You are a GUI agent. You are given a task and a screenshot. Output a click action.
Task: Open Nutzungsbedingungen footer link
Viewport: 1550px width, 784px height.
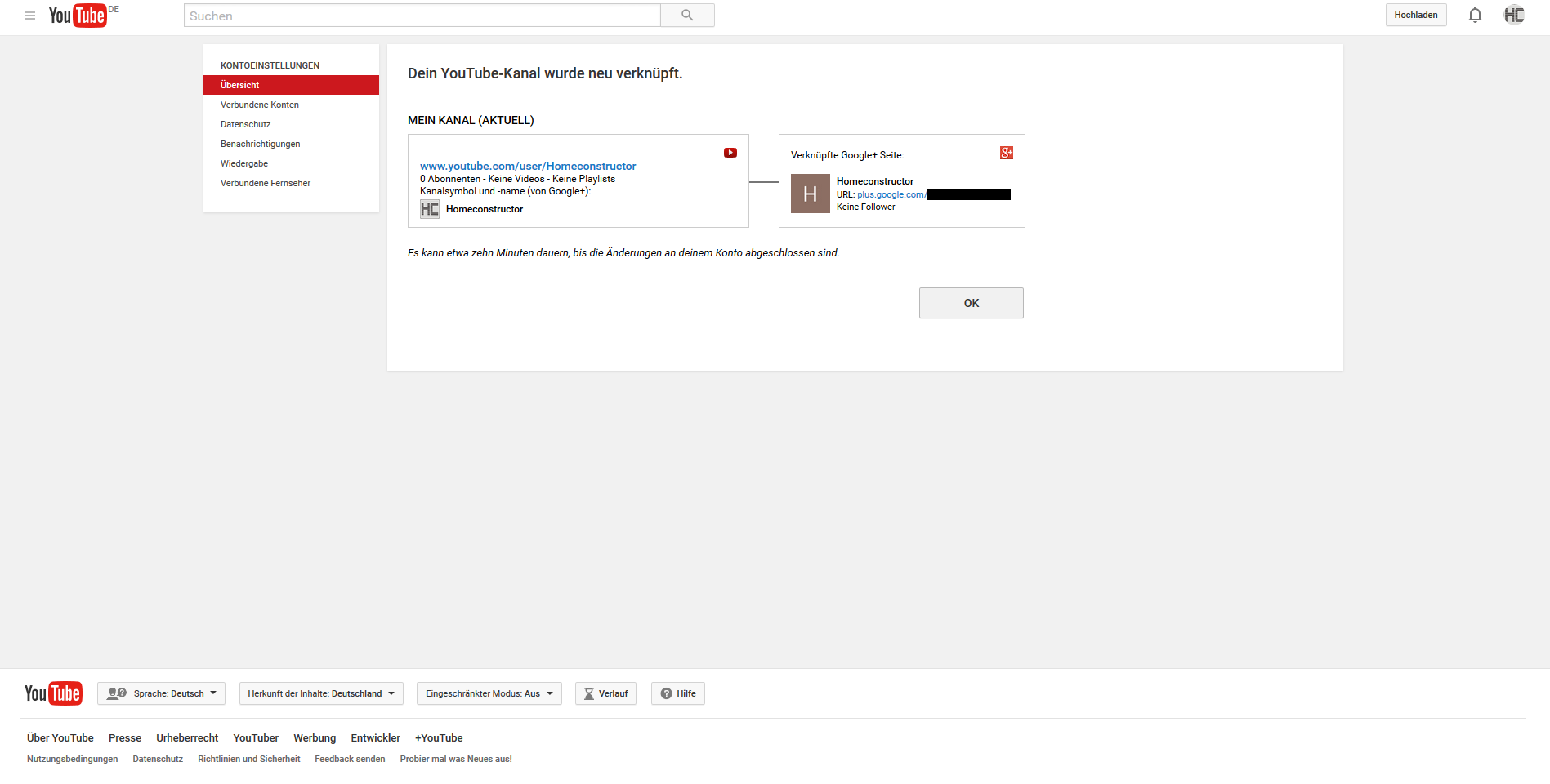coord(73,759)
